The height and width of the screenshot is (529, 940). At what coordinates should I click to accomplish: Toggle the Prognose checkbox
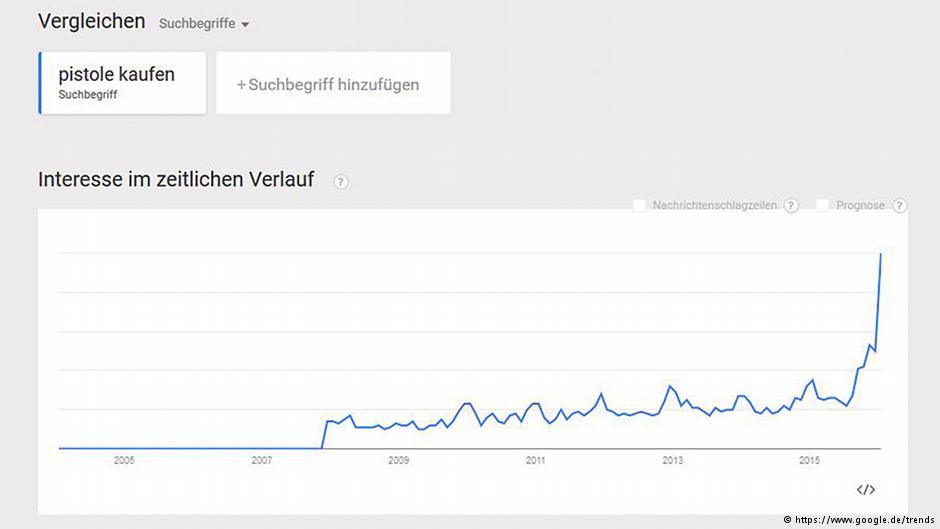coord(823,205)
